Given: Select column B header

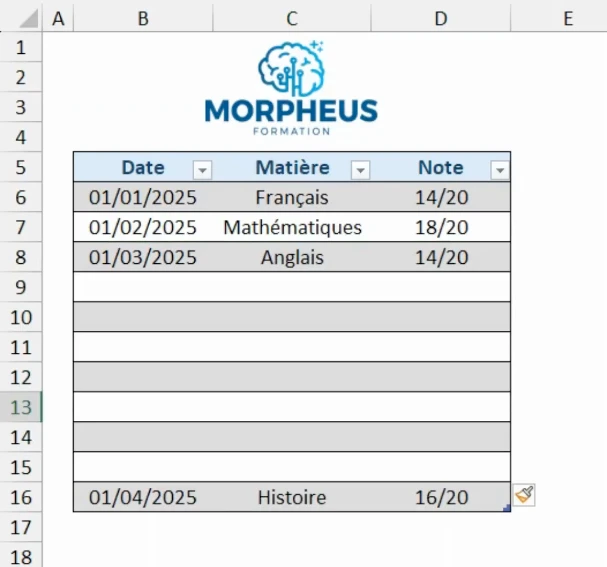Looking at the screenshot, I should 143,18.
